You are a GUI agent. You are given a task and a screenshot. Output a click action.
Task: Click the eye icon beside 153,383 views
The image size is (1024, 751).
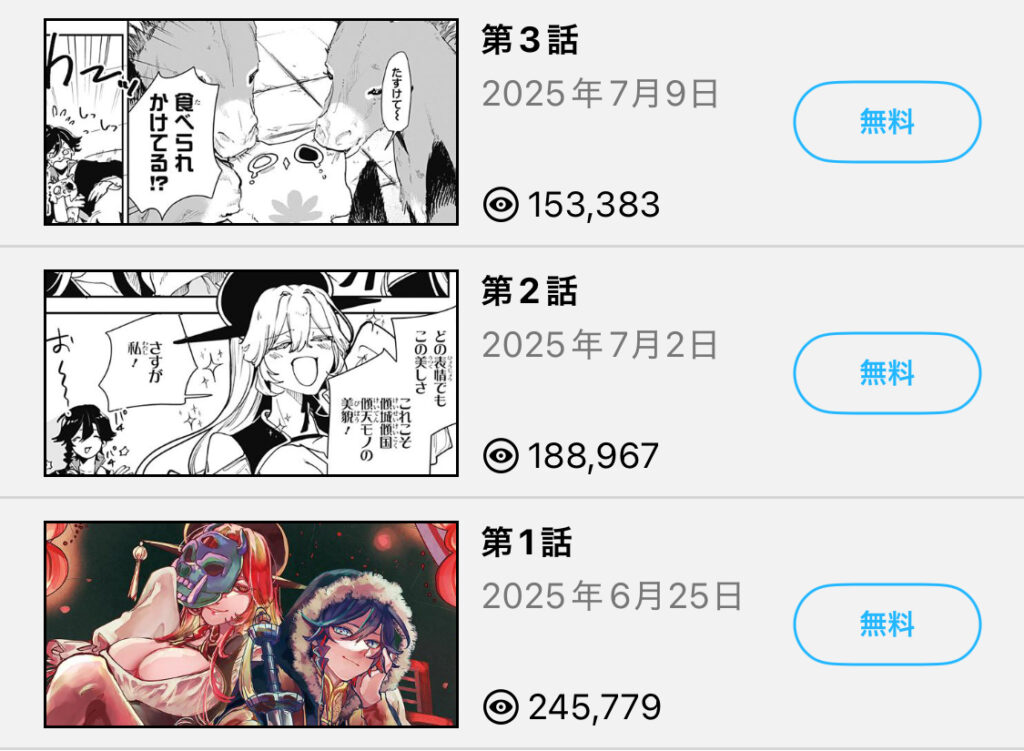[x=501, y=204]
